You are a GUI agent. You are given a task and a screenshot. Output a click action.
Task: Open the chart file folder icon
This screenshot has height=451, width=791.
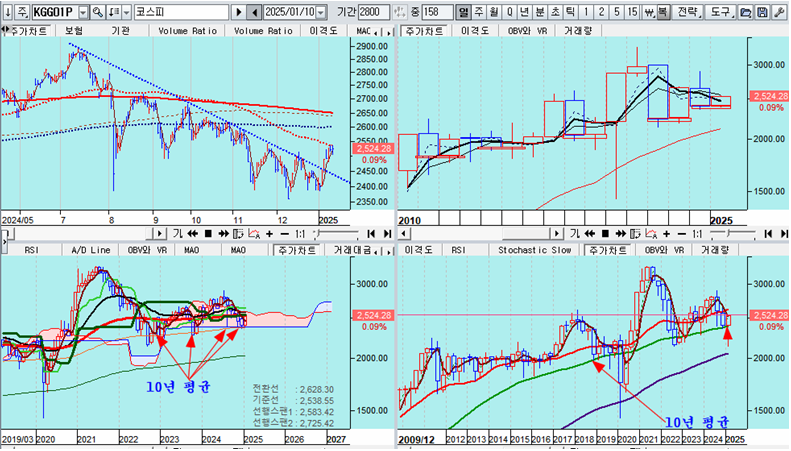[746, 12]
